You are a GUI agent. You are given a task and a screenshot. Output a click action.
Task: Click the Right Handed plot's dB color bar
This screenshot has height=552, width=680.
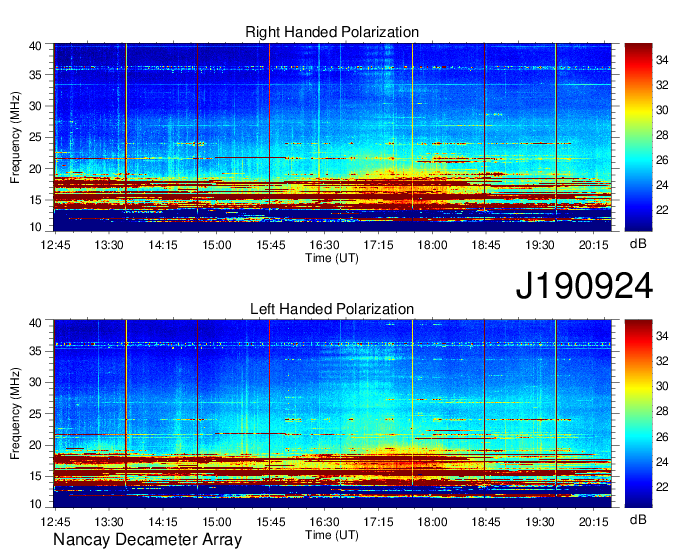pos(638,137)
